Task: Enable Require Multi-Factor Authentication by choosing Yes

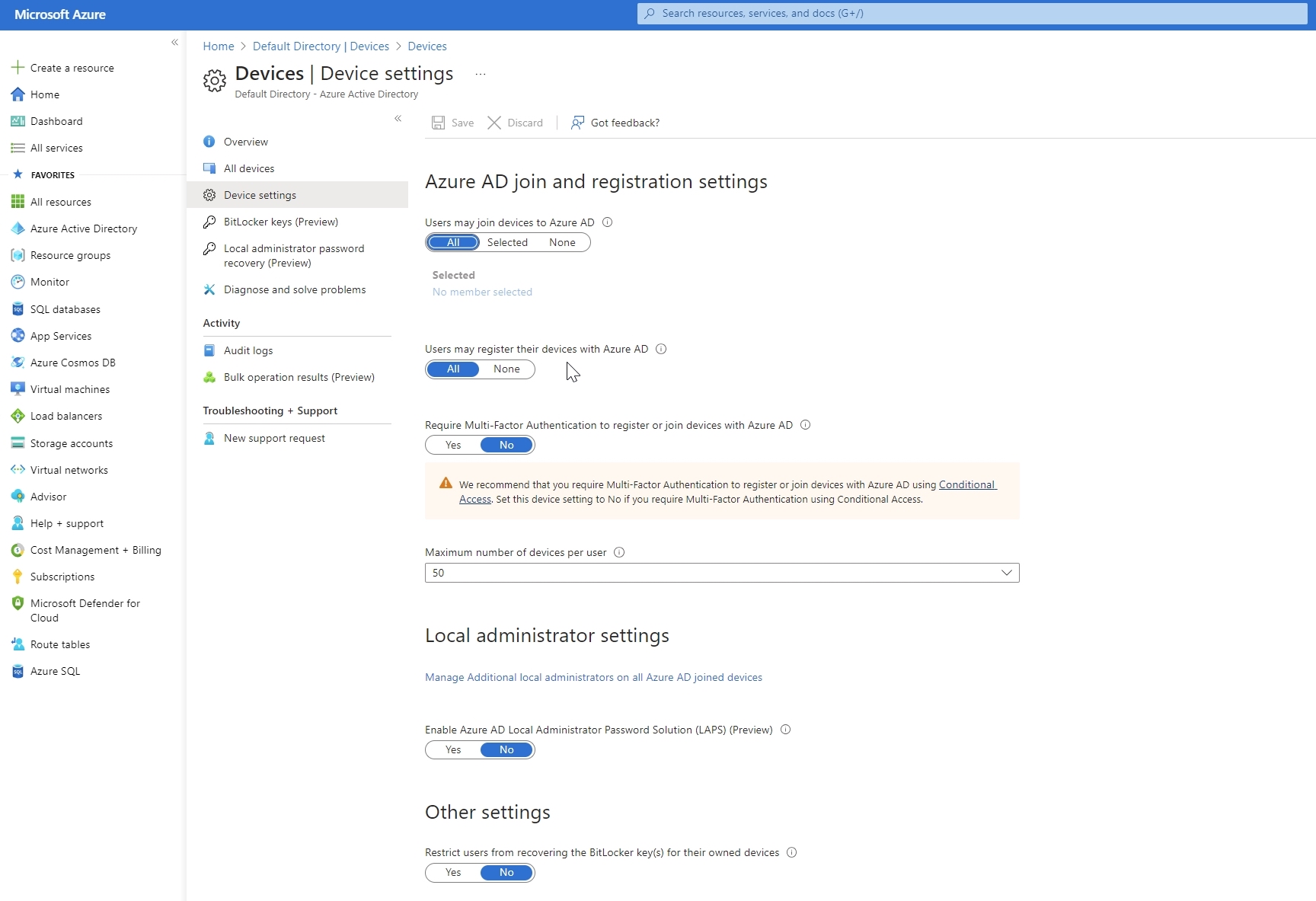Action: click(x=453, y=446)
